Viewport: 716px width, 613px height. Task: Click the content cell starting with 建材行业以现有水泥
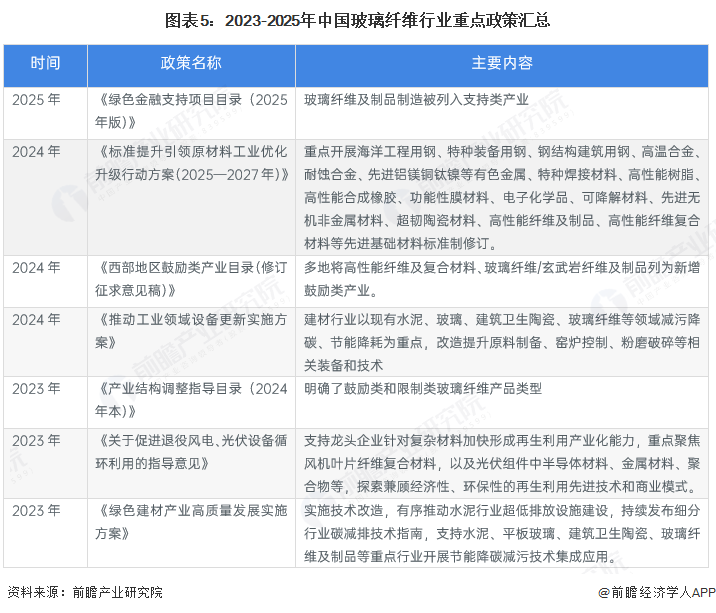click(x=502, y=342)
